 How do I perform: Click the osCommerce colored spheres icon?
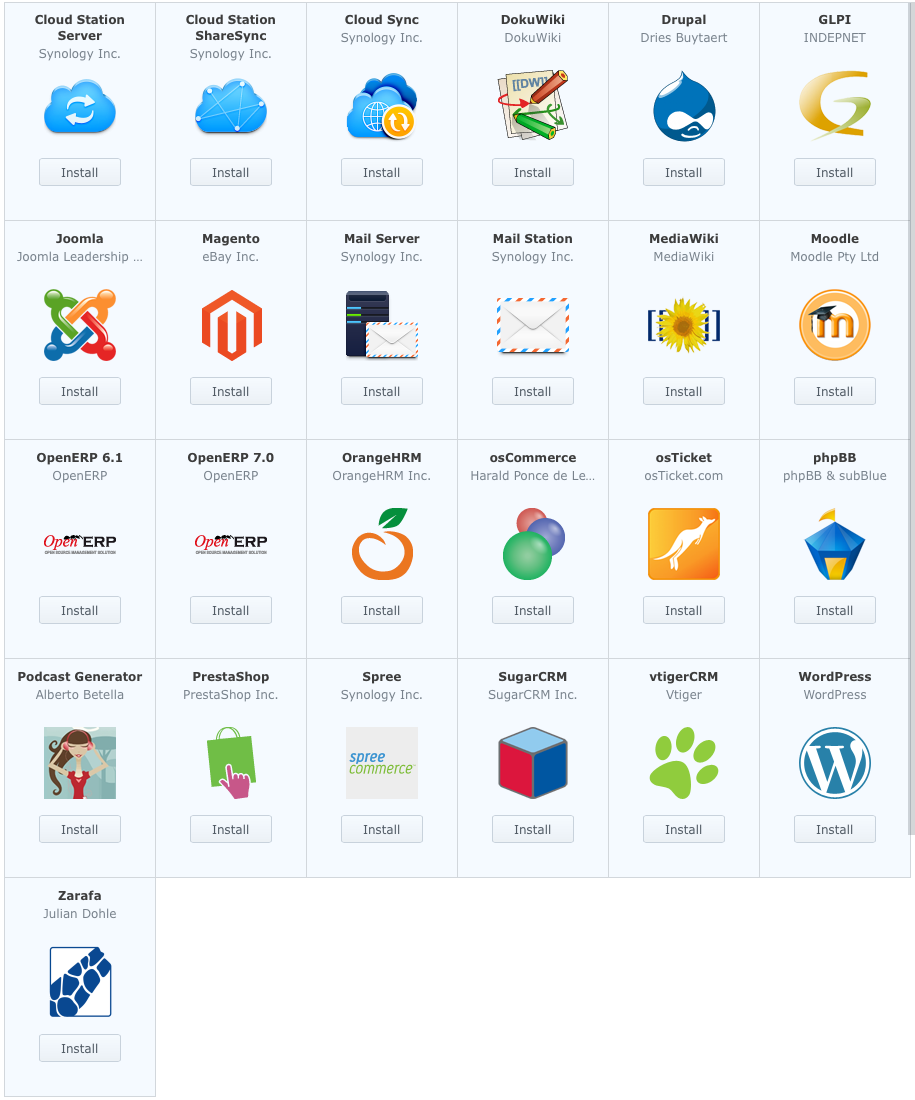coord(534,544)
